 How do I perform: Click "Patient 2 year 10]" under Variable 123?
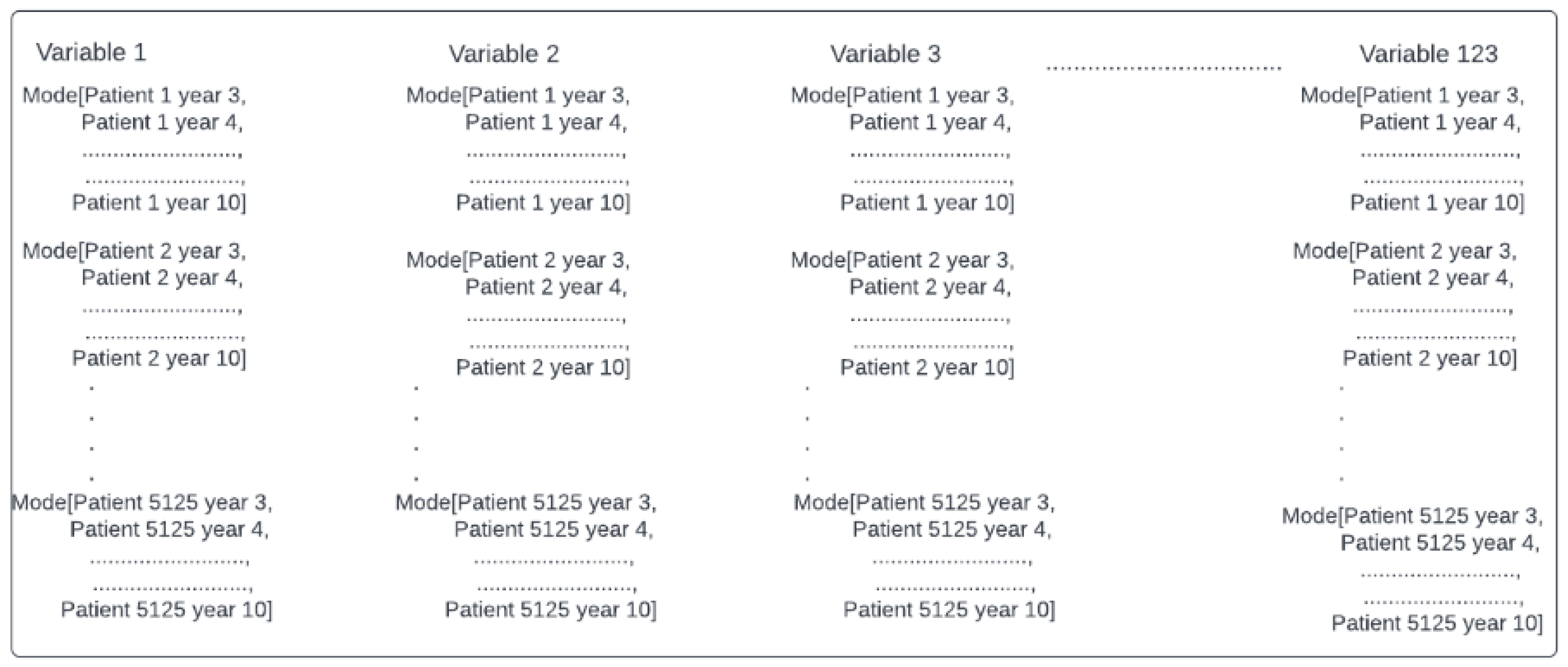(1430, 359)
